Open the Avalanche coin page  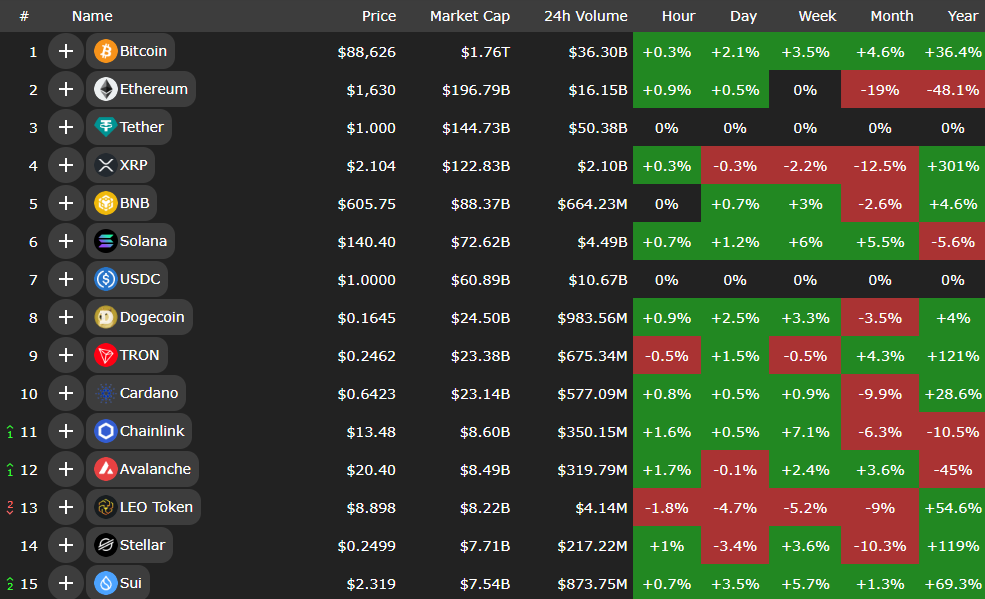(155, 469)
